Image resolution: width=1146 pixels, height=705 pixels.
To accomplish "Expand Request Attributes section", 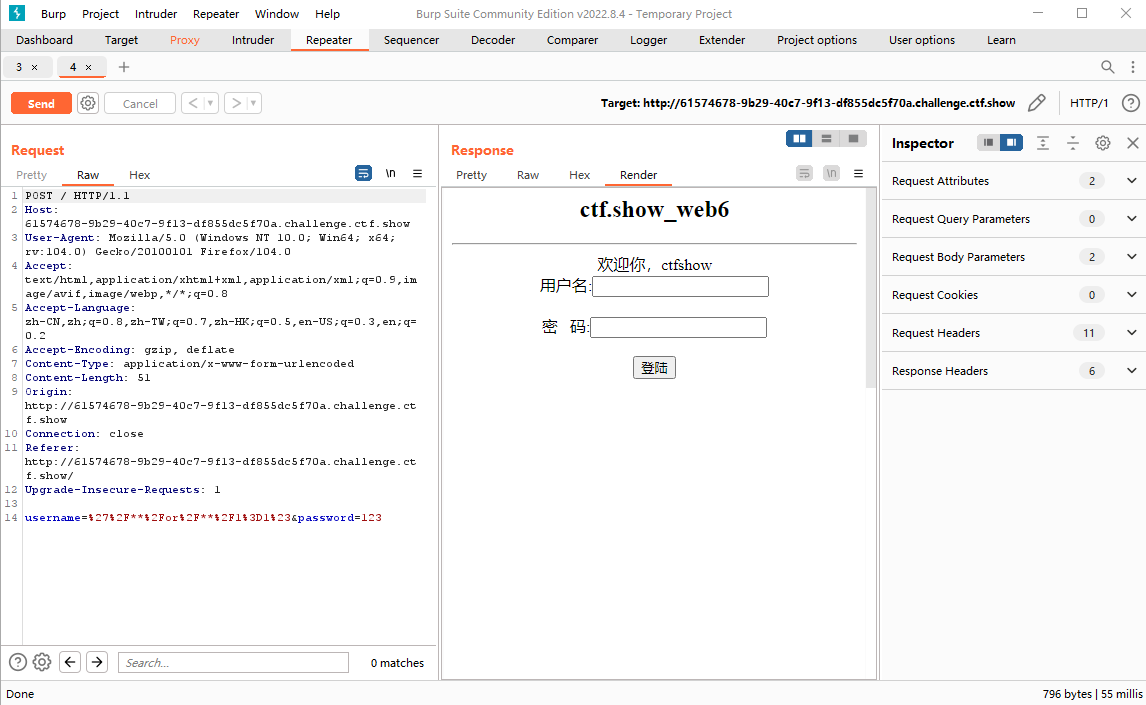I will coord(1131,181).
